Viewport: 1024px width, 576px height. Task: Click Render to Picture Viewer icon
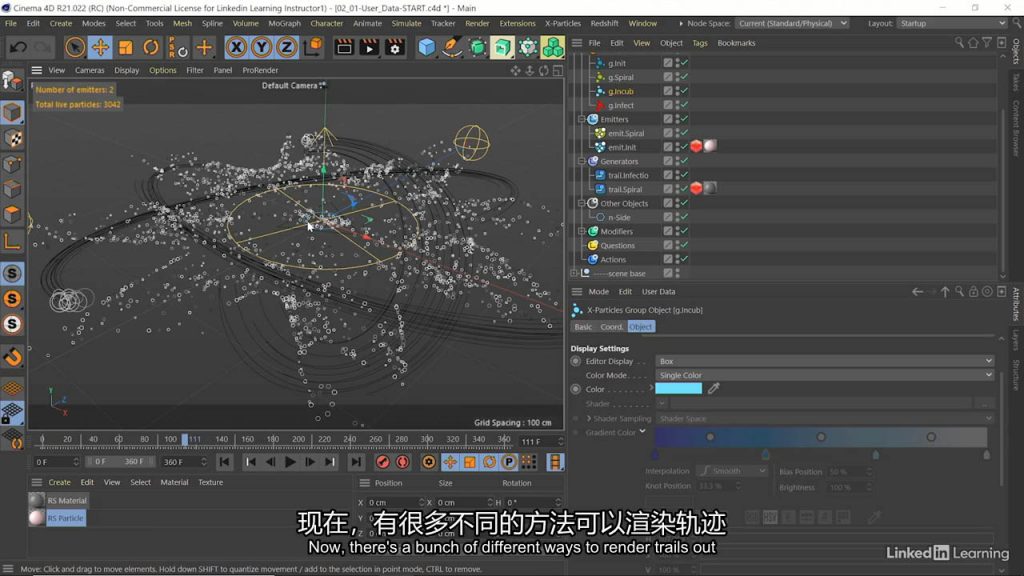(369, 47)
